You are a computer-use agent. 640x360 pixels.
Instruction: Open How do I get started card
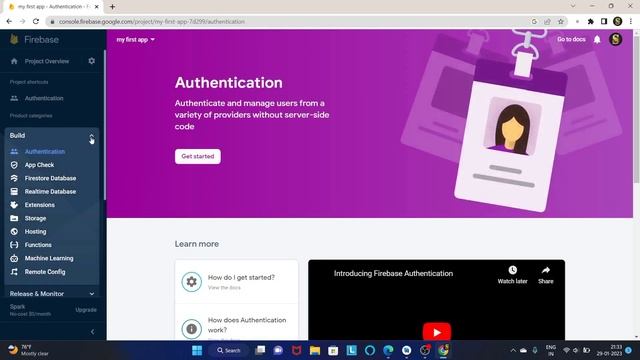tap(237, 282)
